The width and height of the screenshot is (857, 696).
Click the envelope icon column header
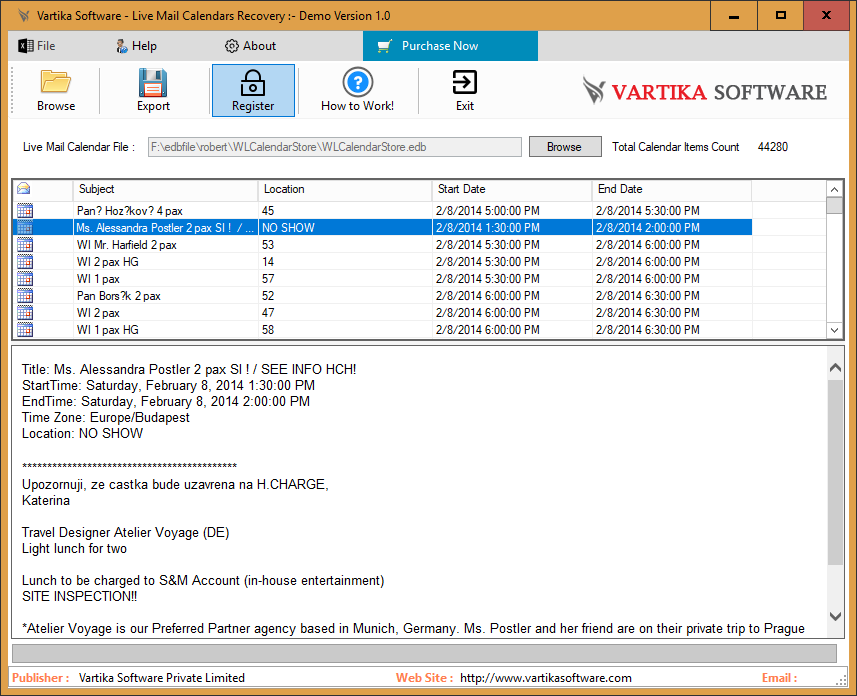click(24, 189)
